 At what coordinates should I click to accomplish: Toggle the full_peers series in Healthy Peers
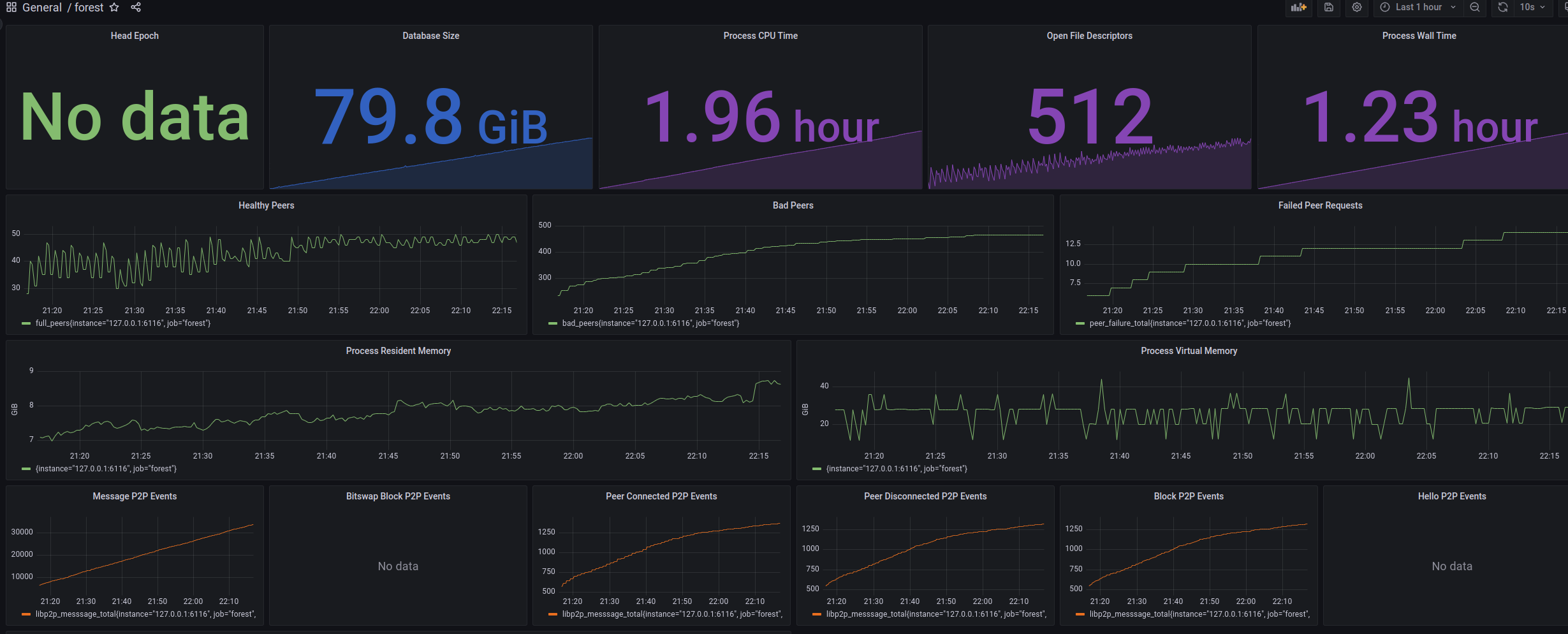tap(123, 323)
